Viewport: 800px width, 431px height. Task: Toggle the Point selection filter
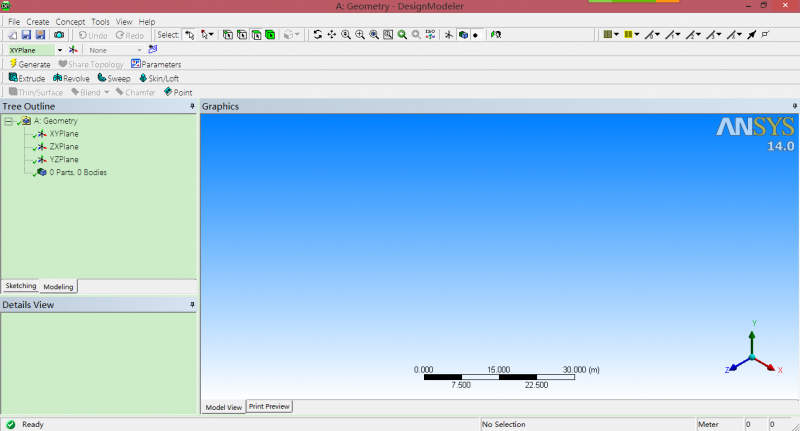(228, 35)
